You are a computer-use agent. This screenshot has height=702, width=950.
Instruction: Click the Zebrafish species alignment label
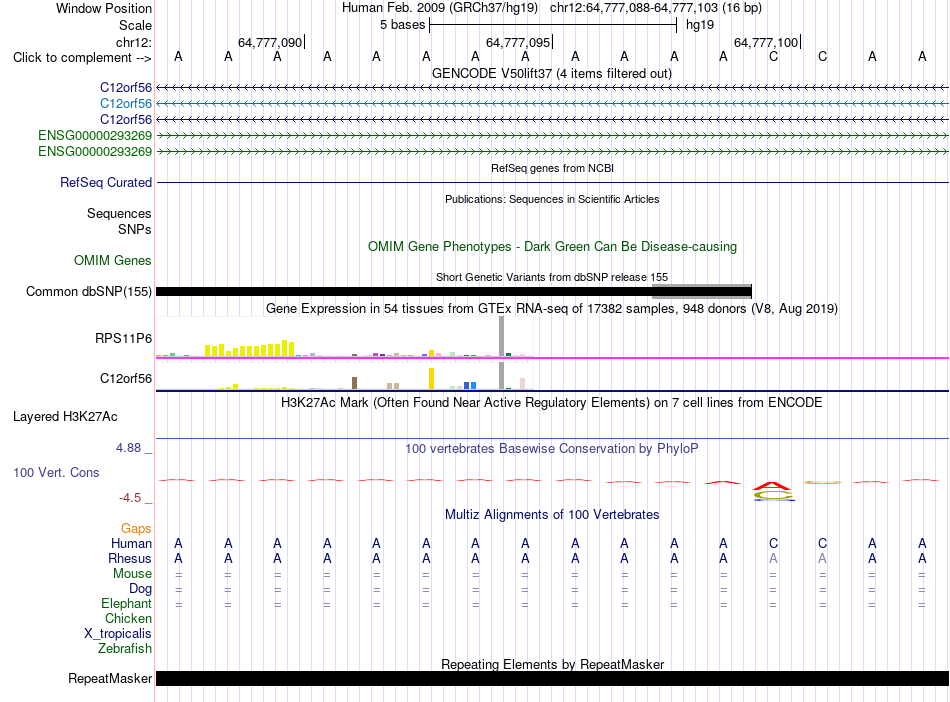[124, 649]
